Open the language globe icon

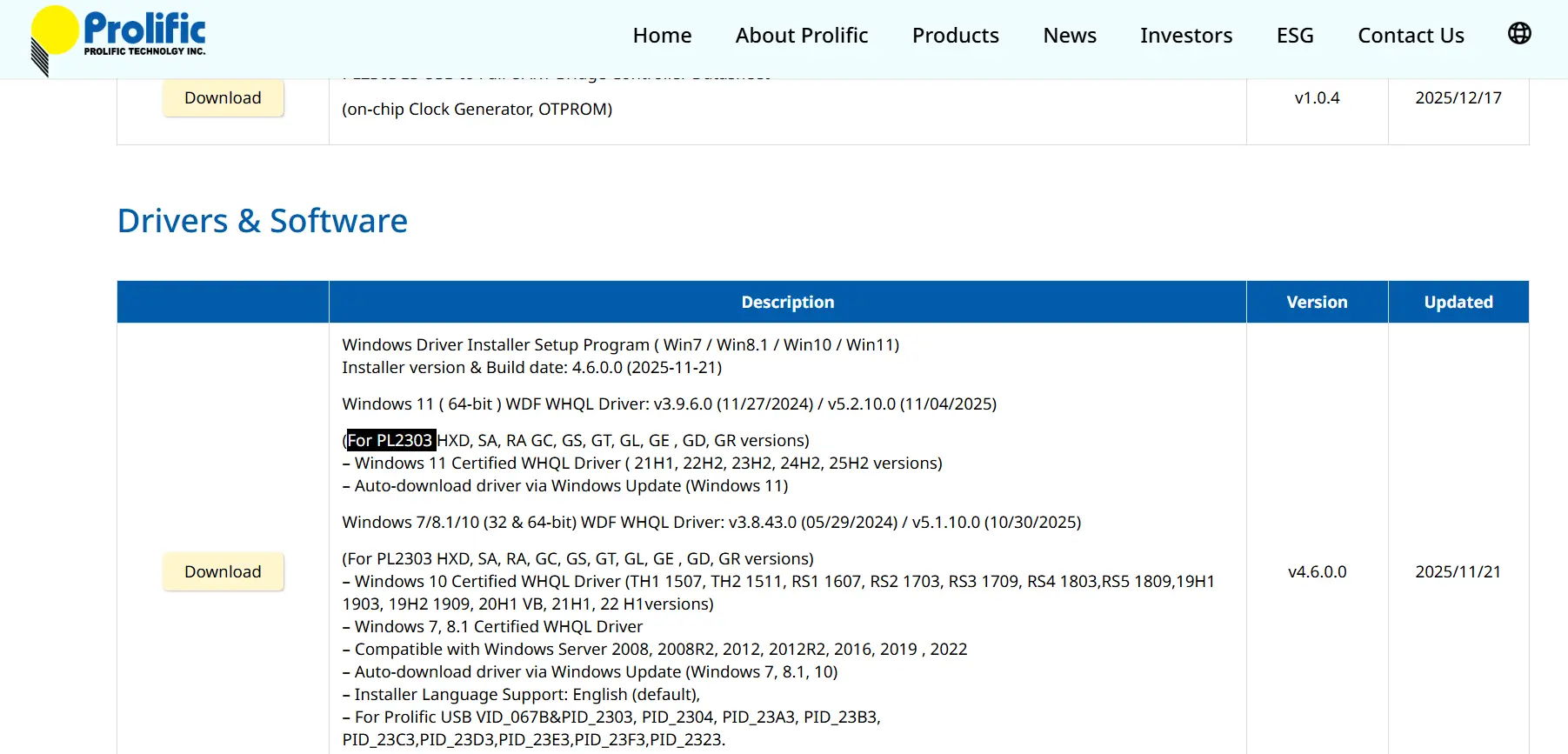(x=1519, y=33)
